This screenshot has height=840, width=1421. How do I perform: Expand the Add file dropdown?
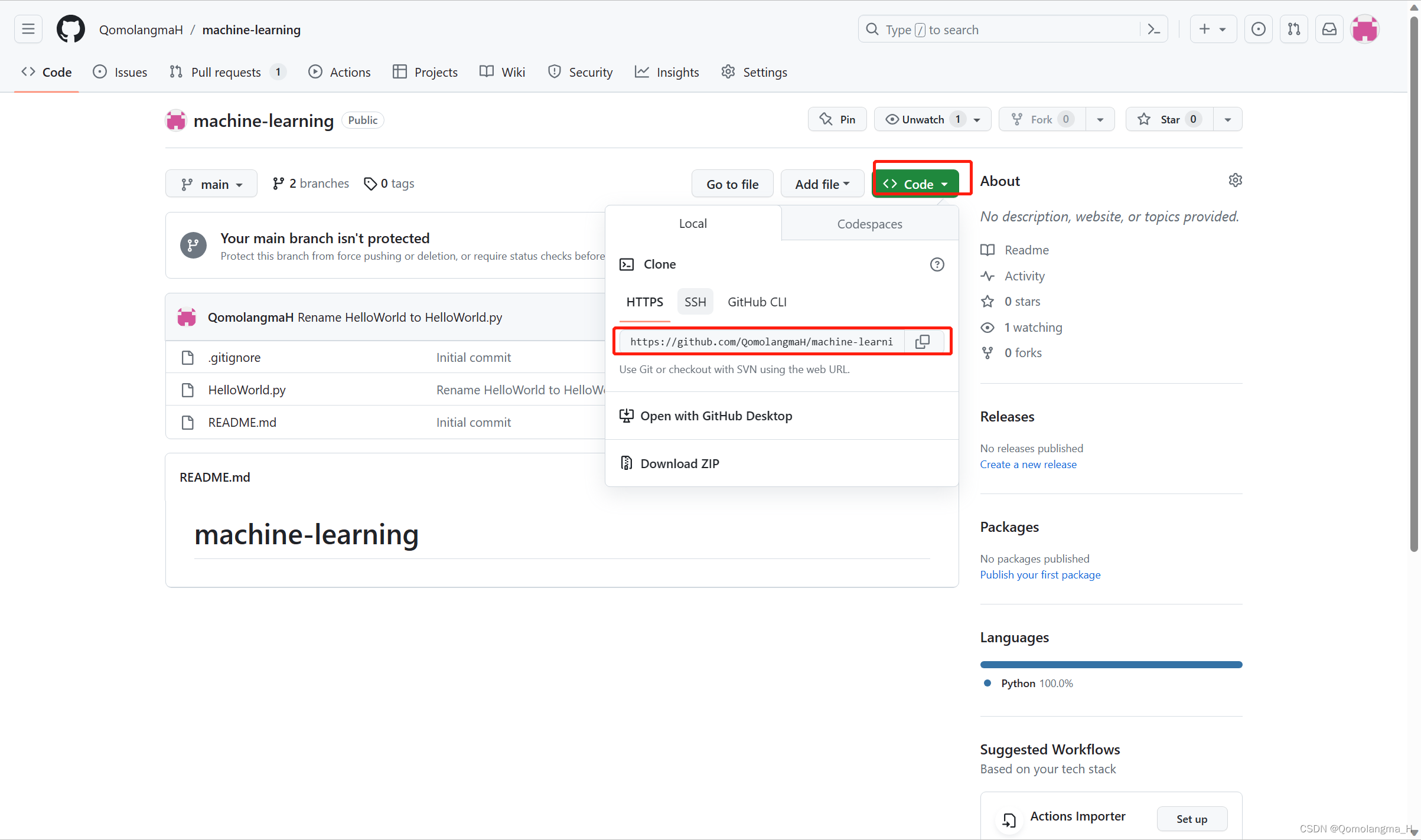[x=822, y=184]
